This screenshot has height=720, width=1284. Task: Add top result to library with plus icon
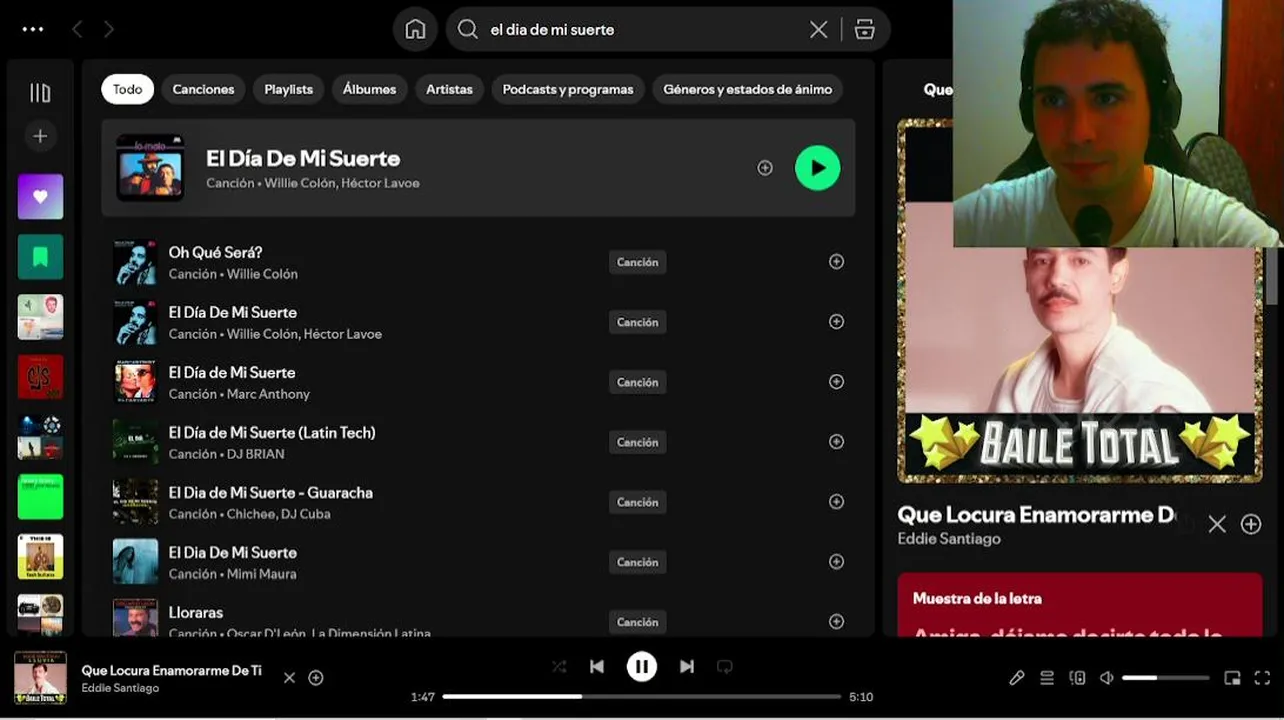pos(765,168)
